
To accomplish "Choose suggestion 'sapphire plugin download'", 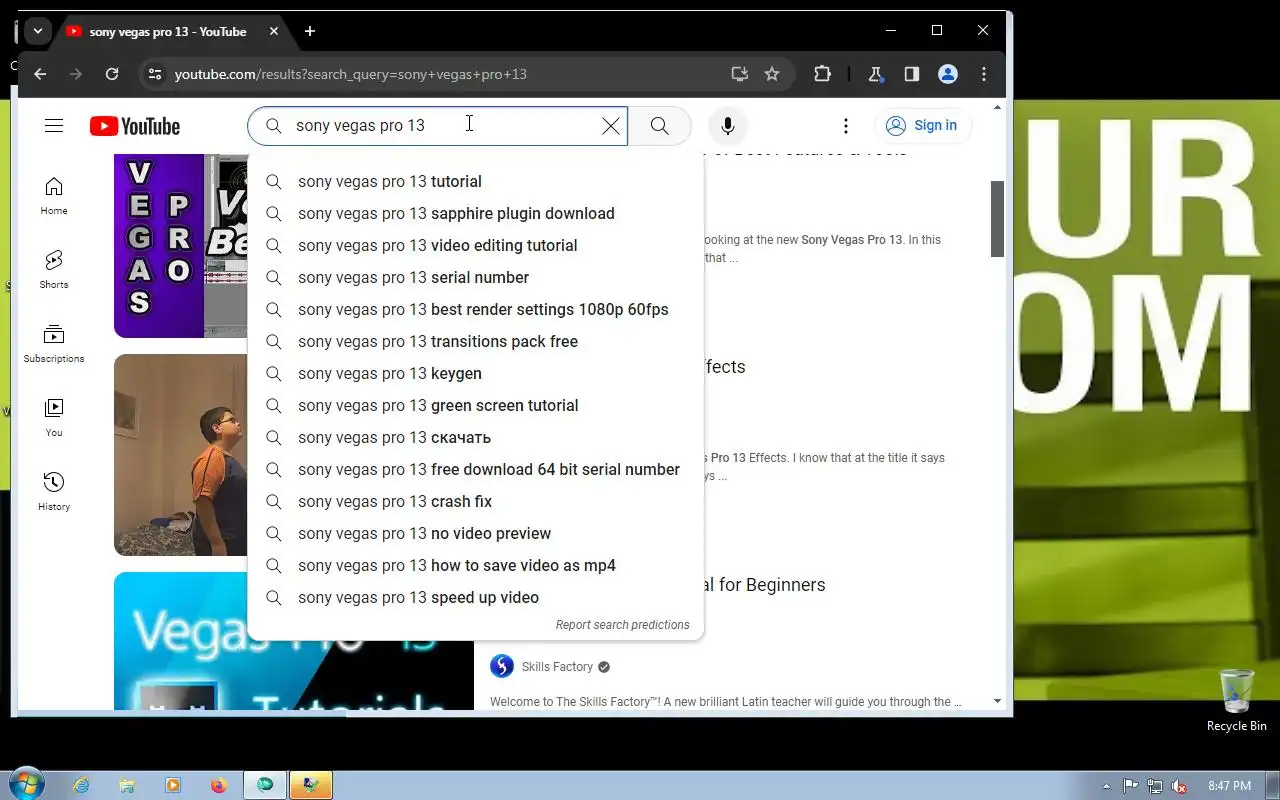I will (475, 213).
